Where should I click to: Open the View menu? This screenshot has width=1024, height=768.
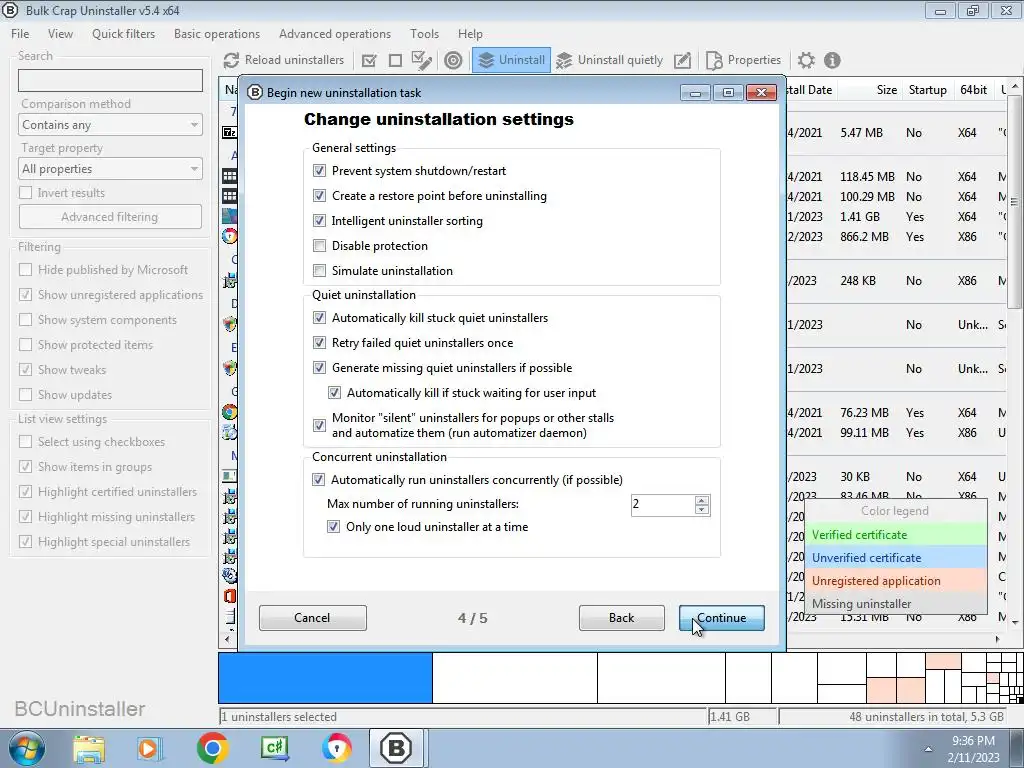[x=60, y=34]
